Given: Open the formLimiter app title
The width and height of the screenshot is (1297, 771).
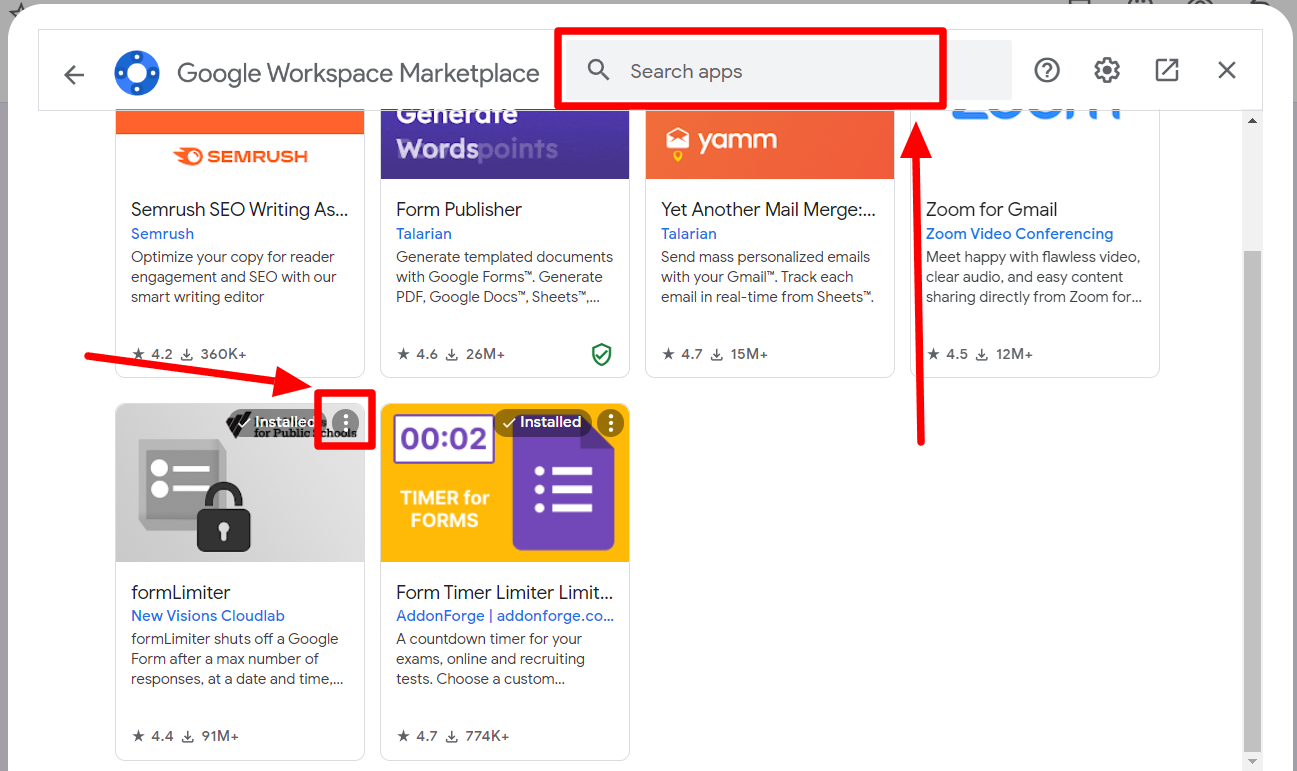Looking at the screenshot, I should pos(181,592).
